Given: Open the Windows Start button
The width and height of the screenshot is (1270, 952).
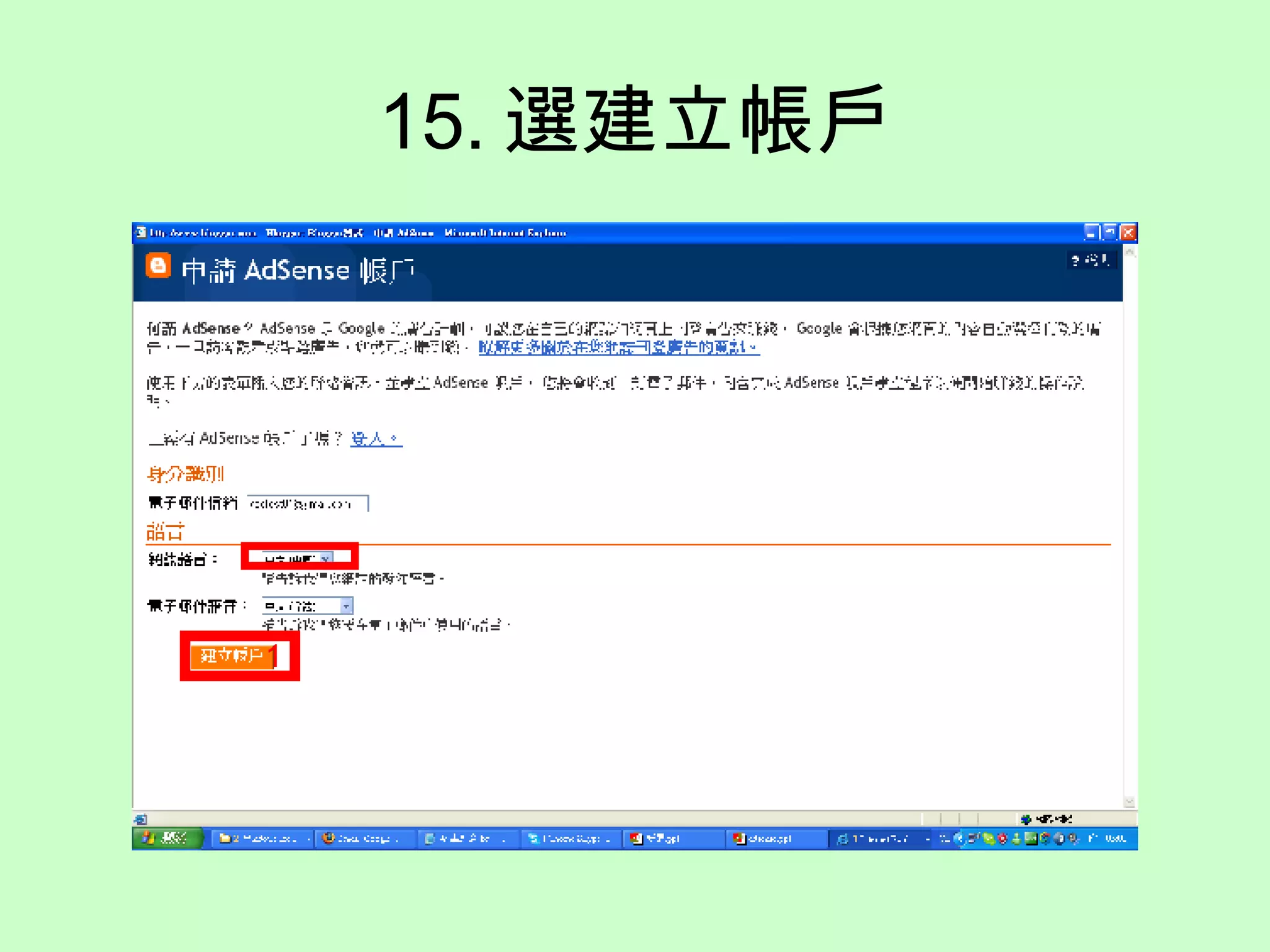Looking at the screenshot, I should pos(167,839).
